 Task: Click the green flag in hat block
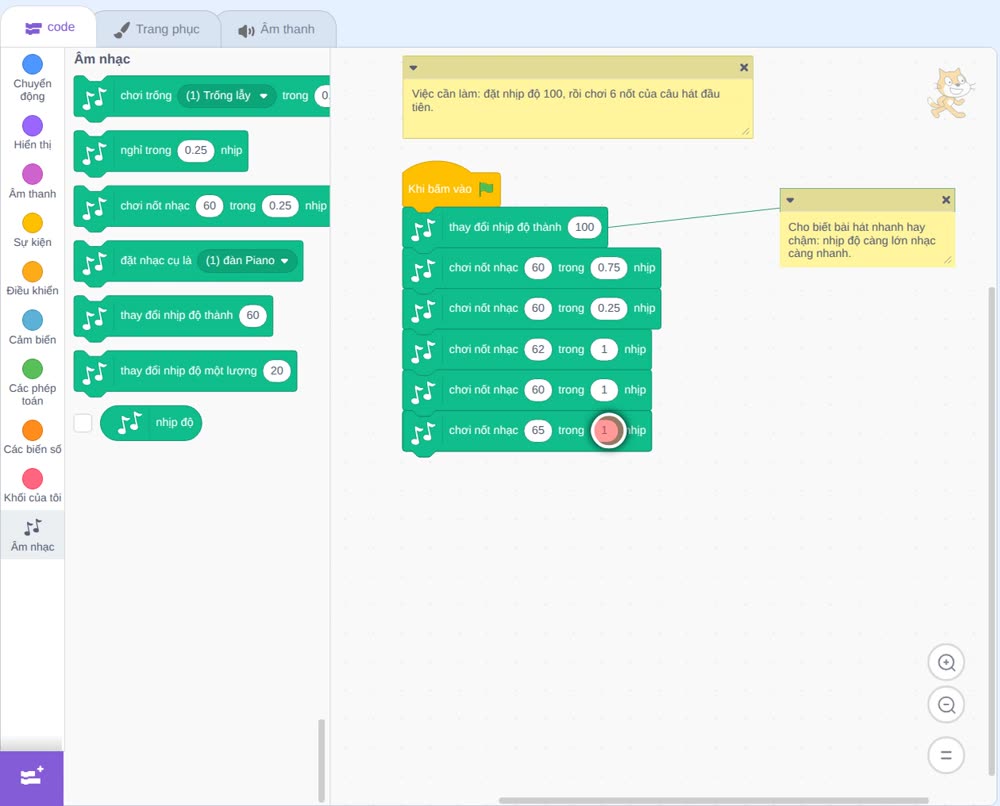[x=487, y=188]
